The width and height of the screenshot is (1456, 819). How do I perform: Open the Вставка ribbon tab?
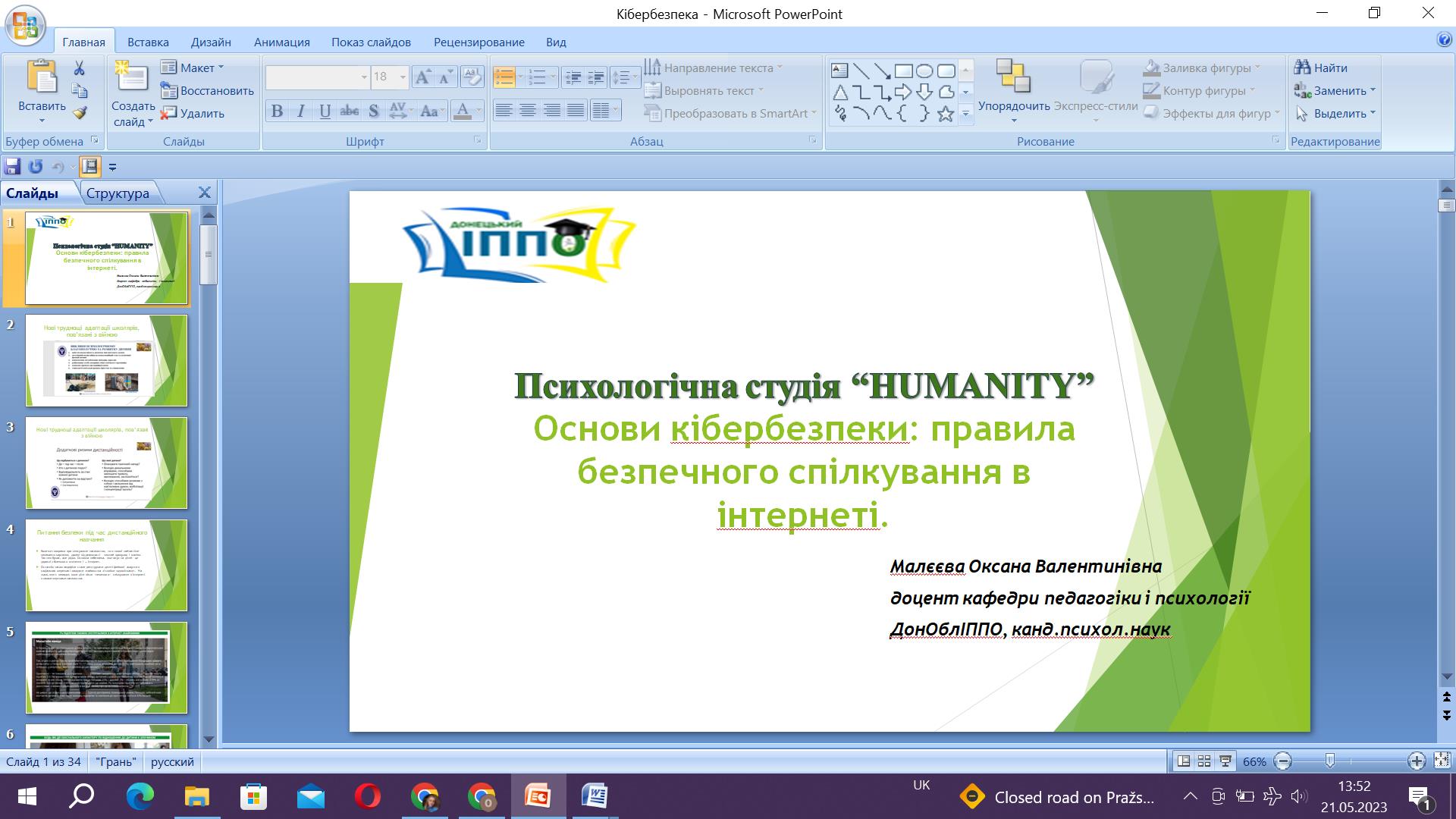click(x=148, y=42)
